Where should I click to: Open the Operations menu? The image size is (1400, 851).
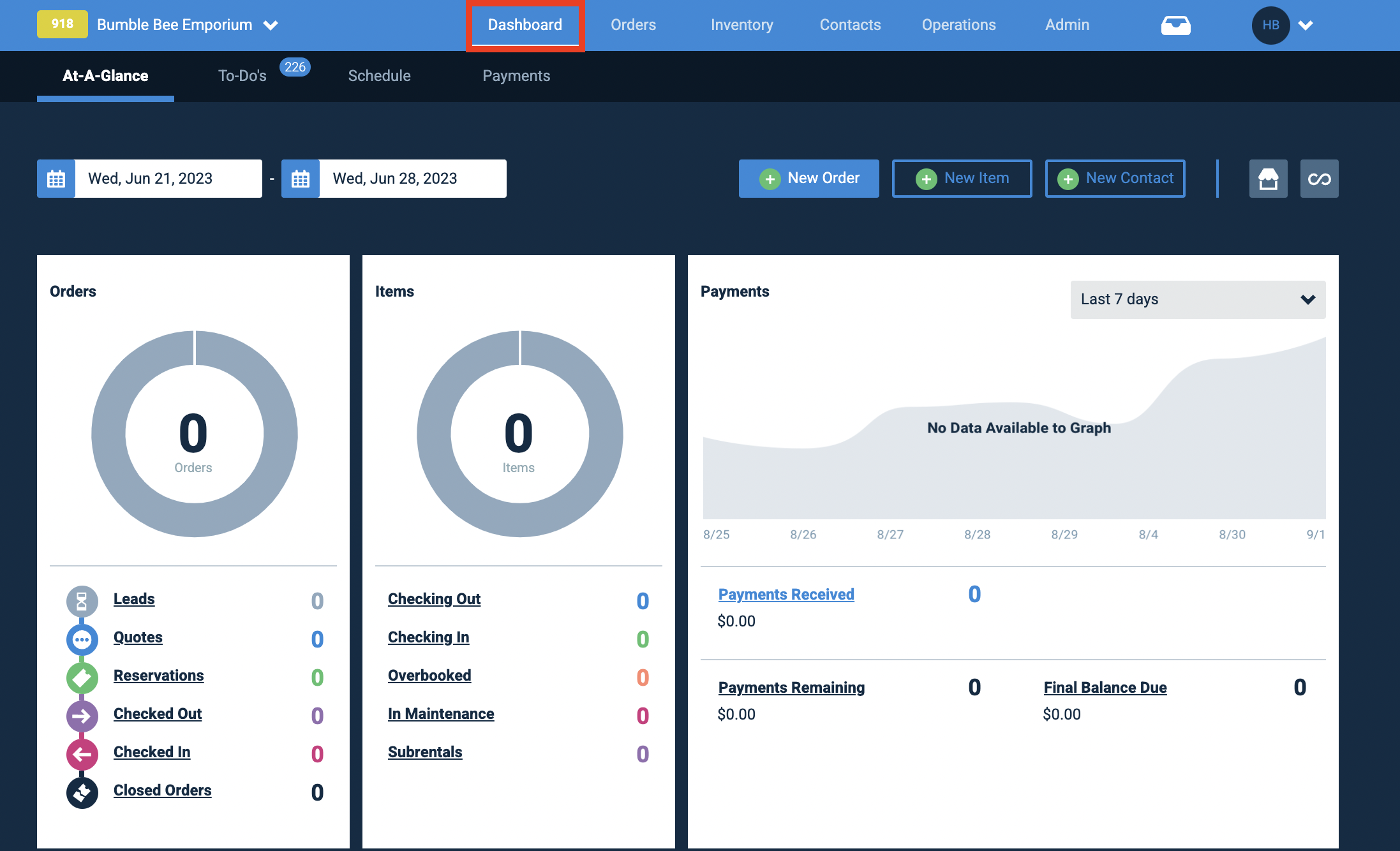[958, 25]
